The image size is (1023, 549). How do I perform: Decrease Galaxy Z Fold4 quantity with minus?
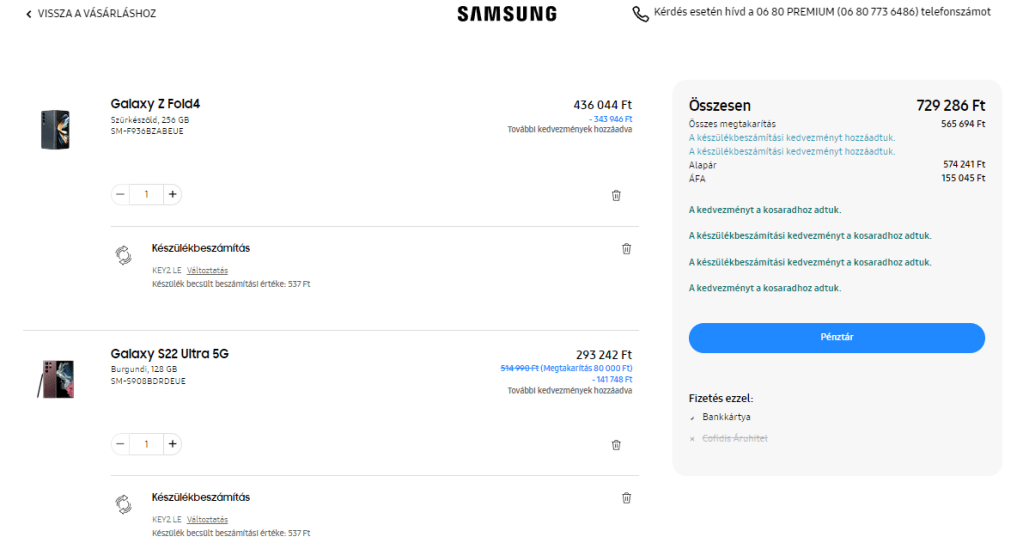(121, 194)
